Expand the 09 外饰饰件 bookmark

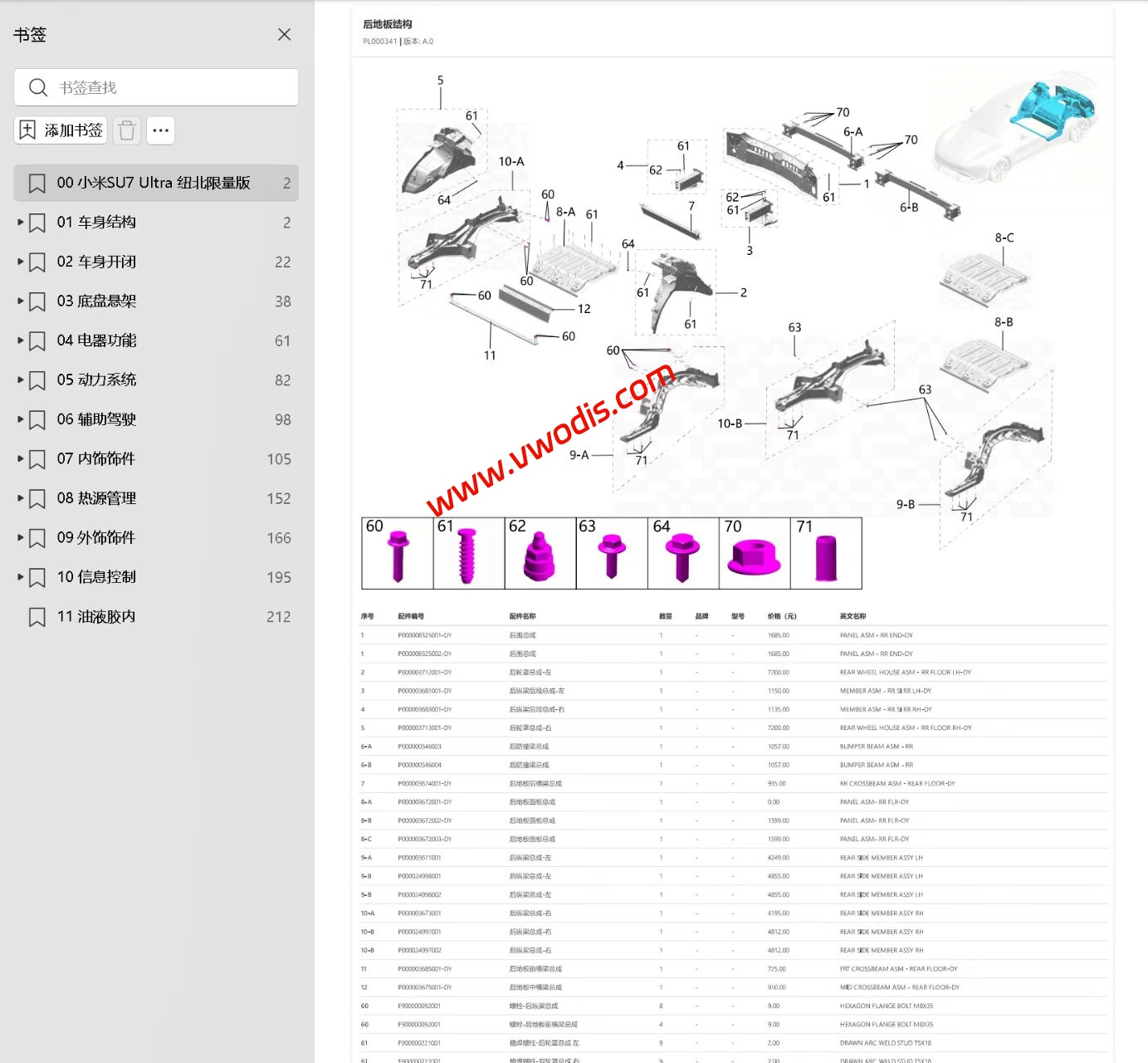click(x=19, y=537)
